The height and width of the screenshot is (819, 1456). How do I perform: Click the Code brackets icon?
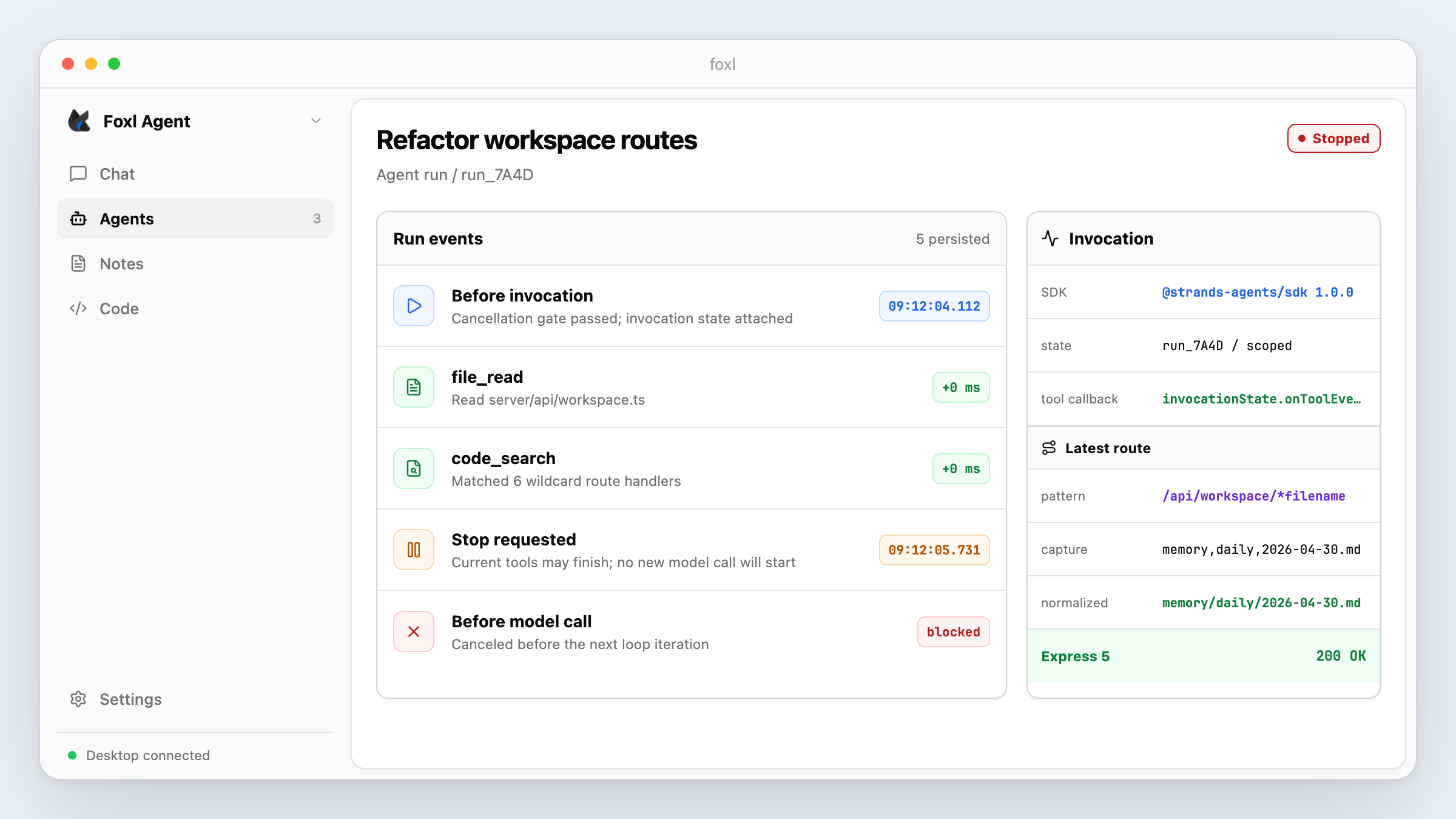click(78, 308)
